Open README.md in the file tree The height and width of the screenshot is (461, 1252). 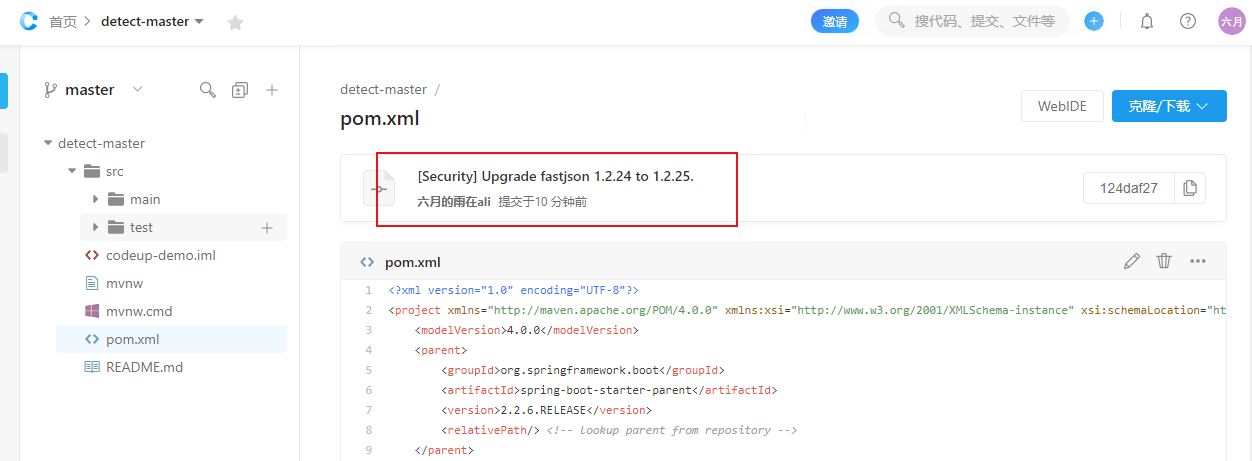pos(144,367)
